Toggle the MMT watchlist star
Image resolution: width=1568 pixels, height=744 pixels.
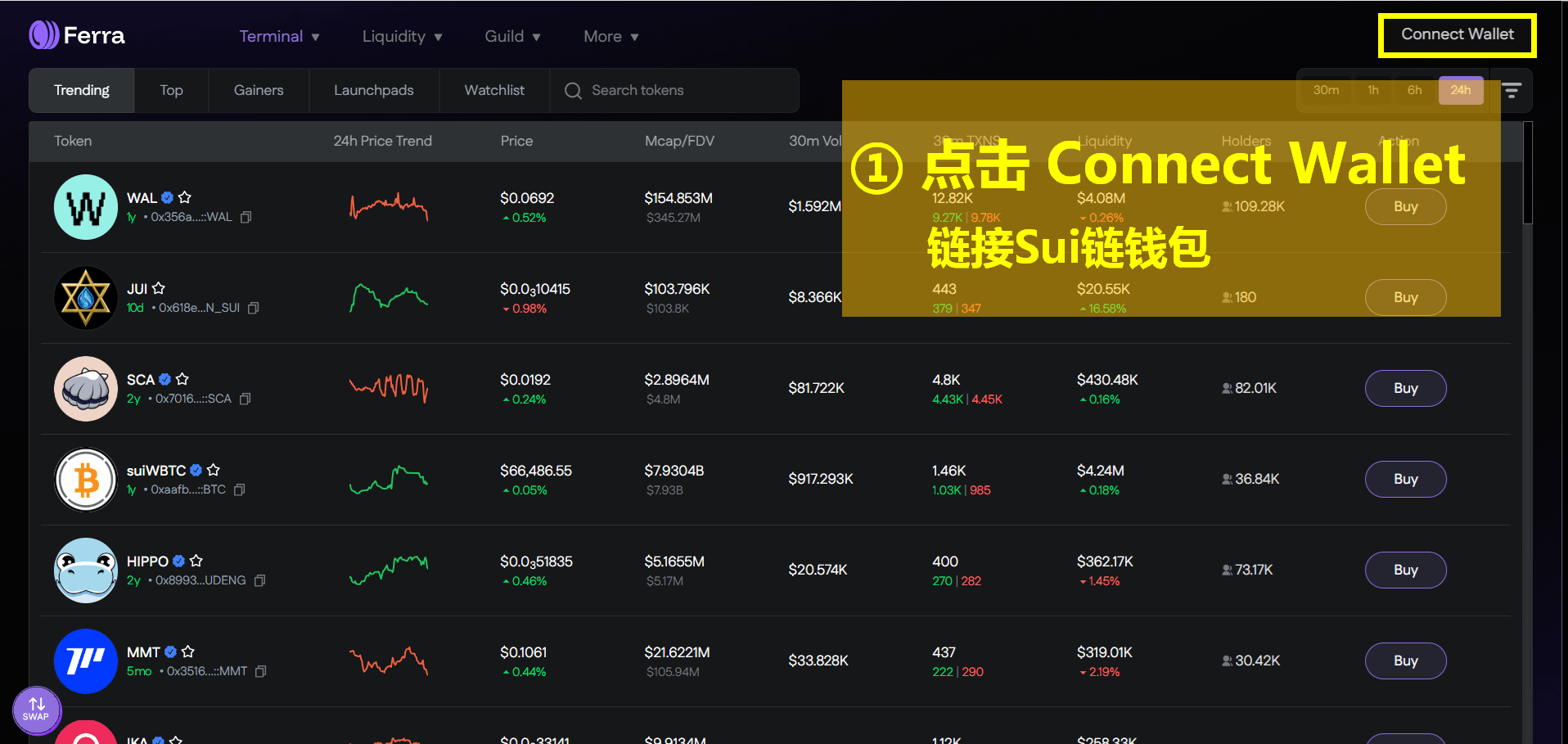(188, 652)
